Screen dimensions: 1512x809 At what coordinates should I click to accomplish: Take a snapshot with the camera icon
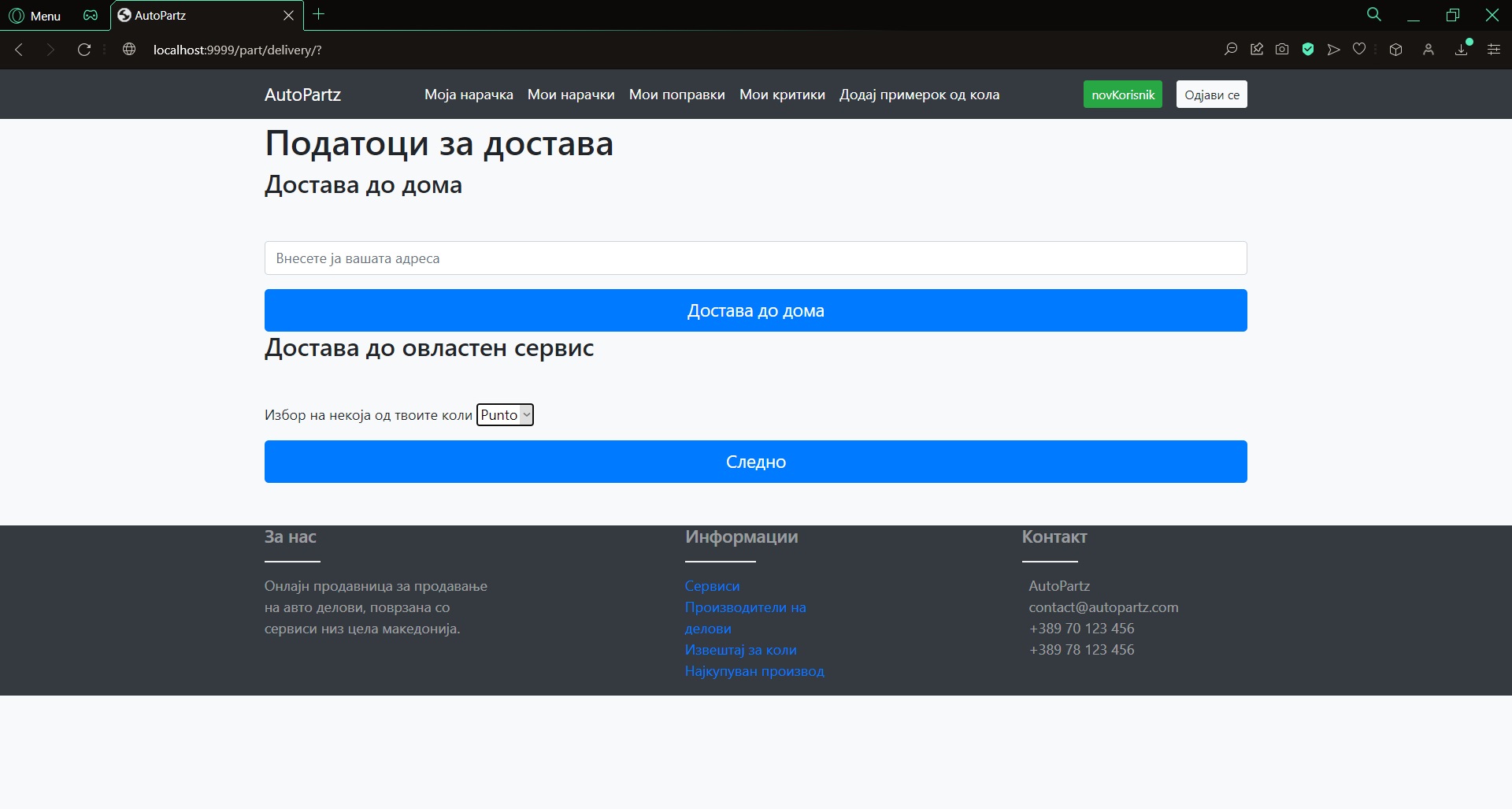click(1282, 50)
